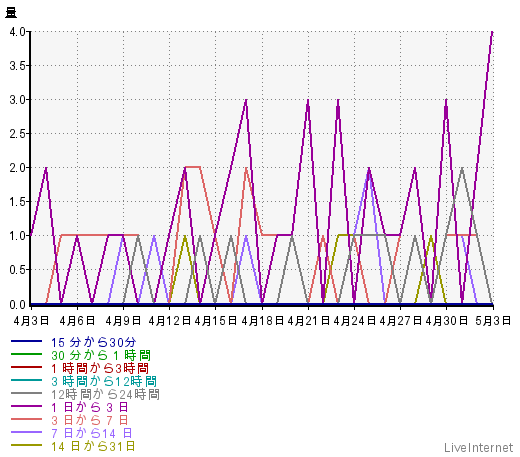This screenshot has width=520, height=457.
Task: Click the 2.0 y-axis value label
Action: [17, 168]
